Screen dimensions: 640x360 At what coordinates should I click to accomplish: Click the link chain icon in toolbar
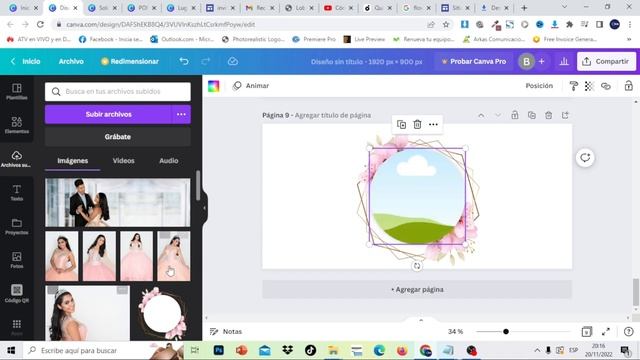pos(606,86)
